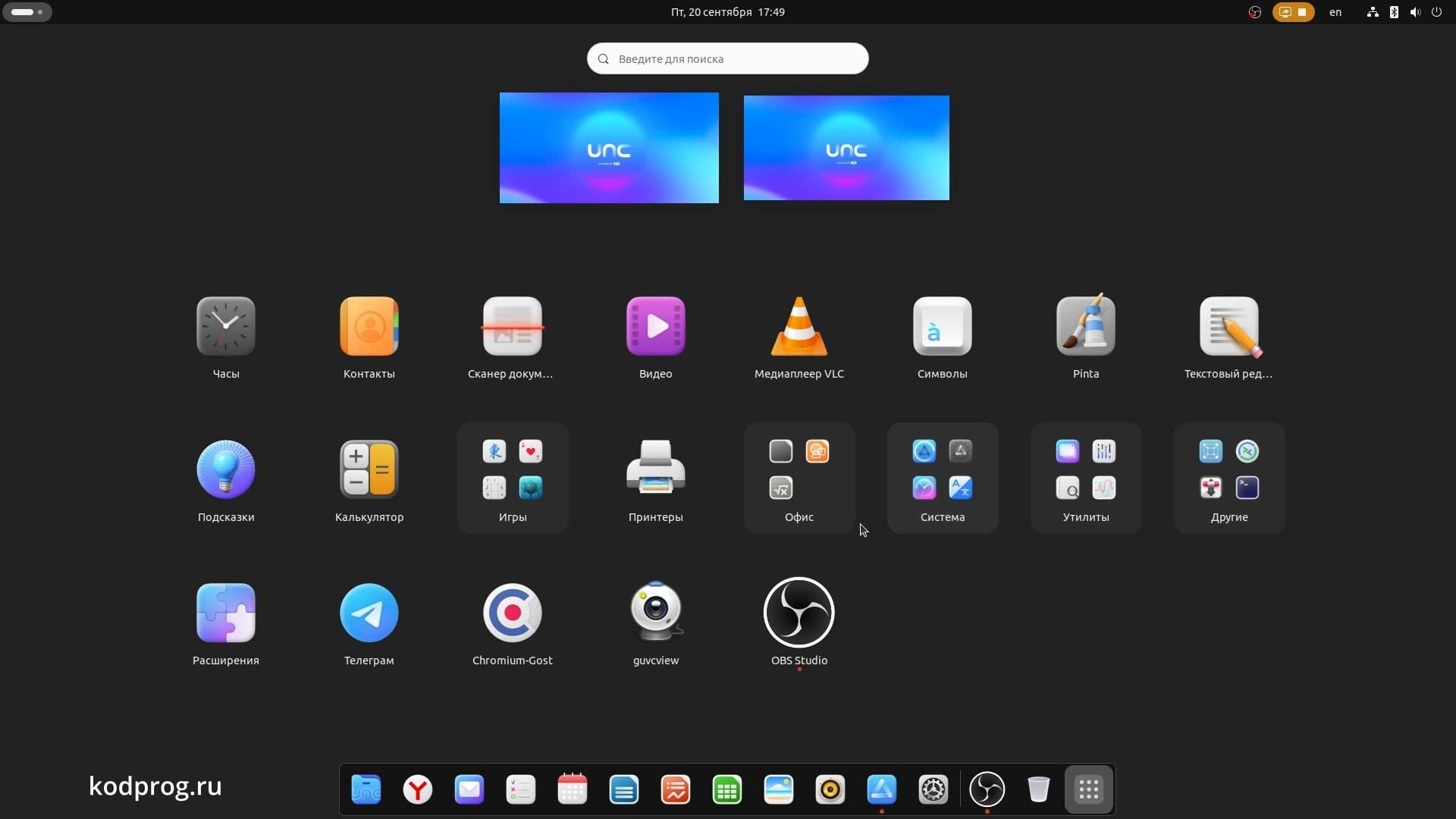Viewport: 1456px width, 819px height.
Task: Switch to the second workspace thumbnail
Action: click(846, 148)
